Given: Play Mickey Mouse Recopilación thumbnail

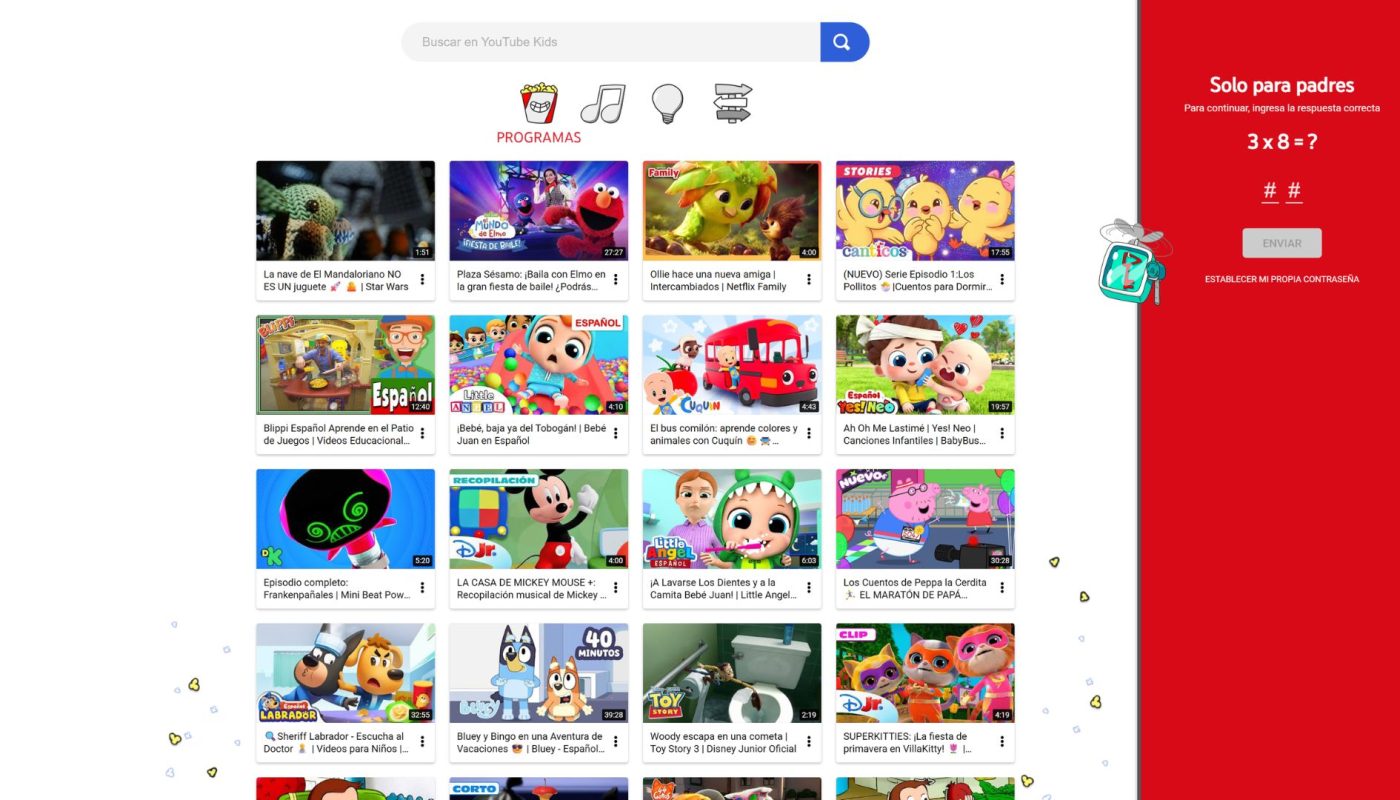Looking at the screenshot, I should click(539, 519).
